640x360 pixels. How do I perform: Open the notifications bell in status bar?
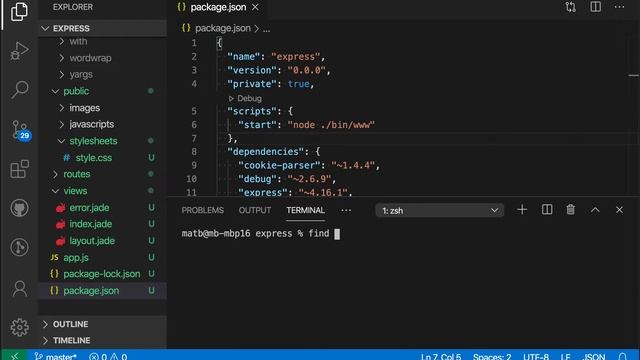tap(622, 356)
